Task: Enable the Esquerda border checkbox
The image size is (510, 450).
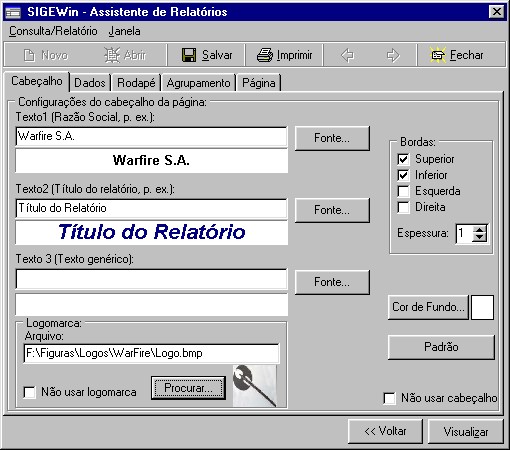Action: 403,191
